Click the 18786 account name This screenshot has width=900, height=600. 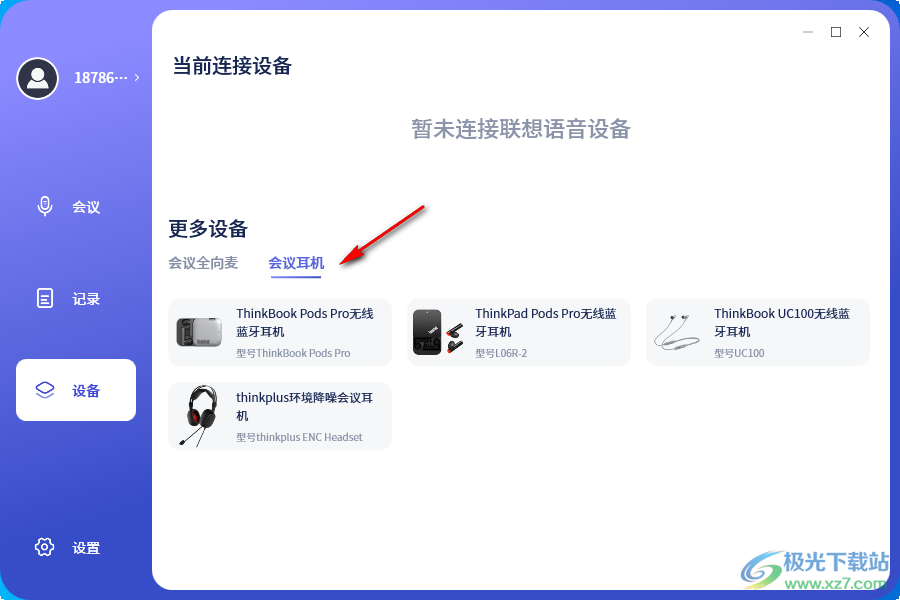point(100,78)
